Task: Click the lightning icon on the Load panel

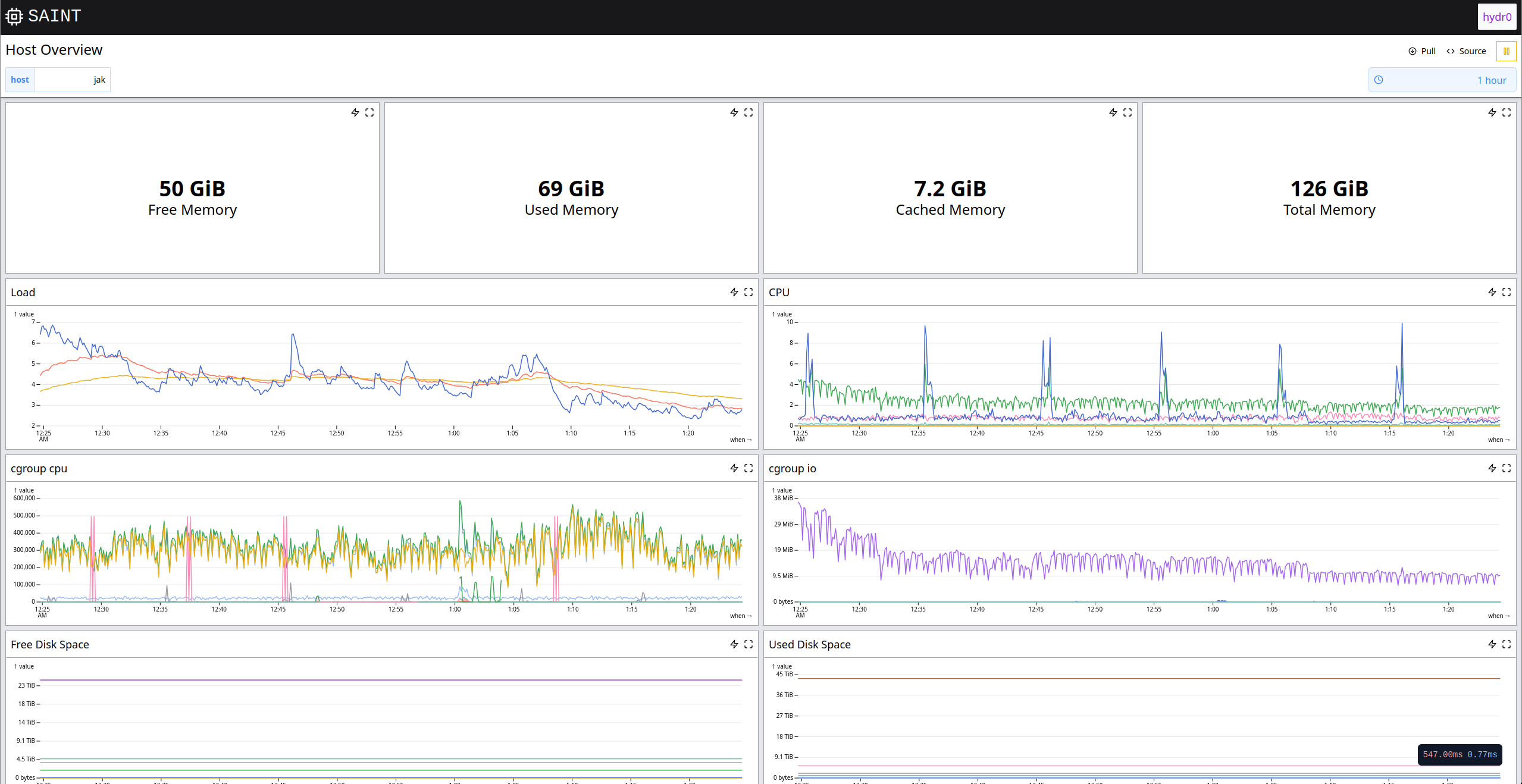Action: (x=733, y=292)
